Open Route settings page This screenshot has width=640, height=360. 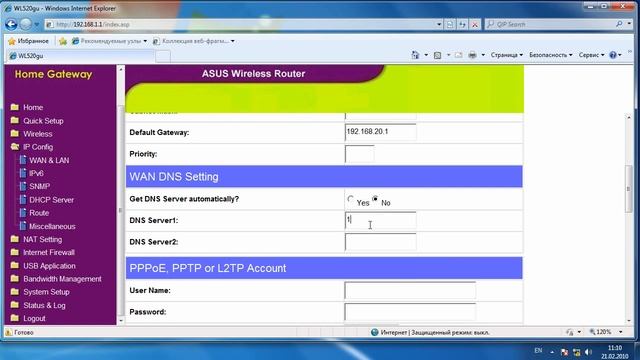[39, 213]
